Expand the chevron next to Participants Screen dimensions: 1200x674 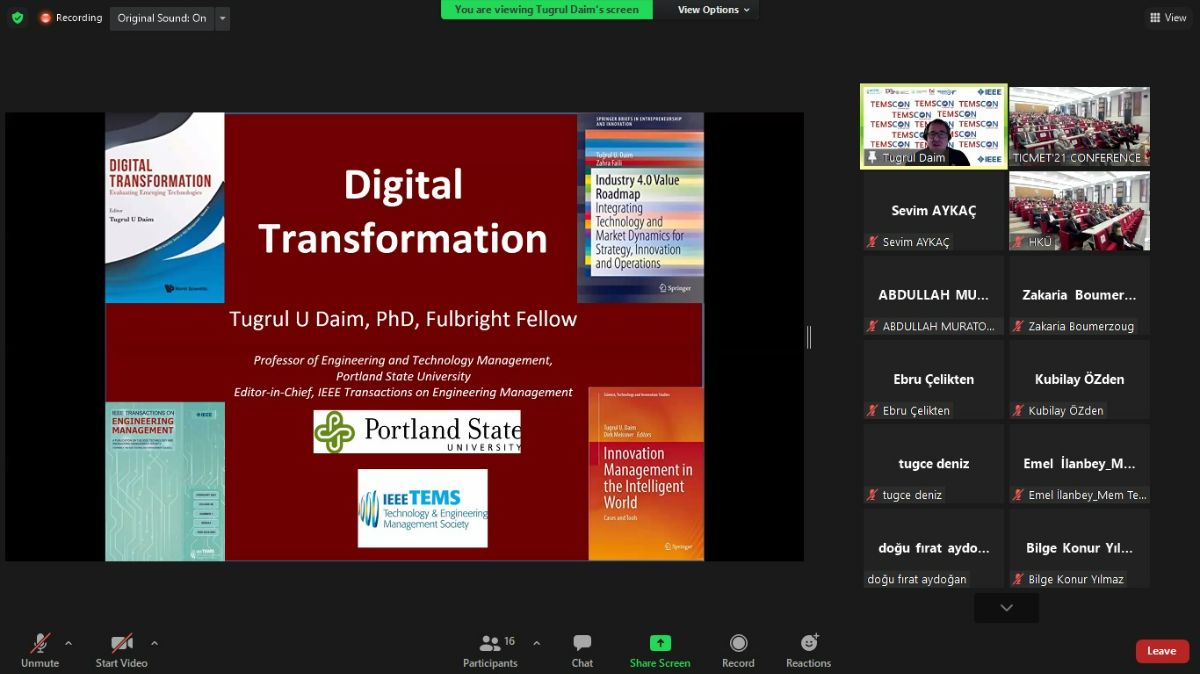pos(536,643)
